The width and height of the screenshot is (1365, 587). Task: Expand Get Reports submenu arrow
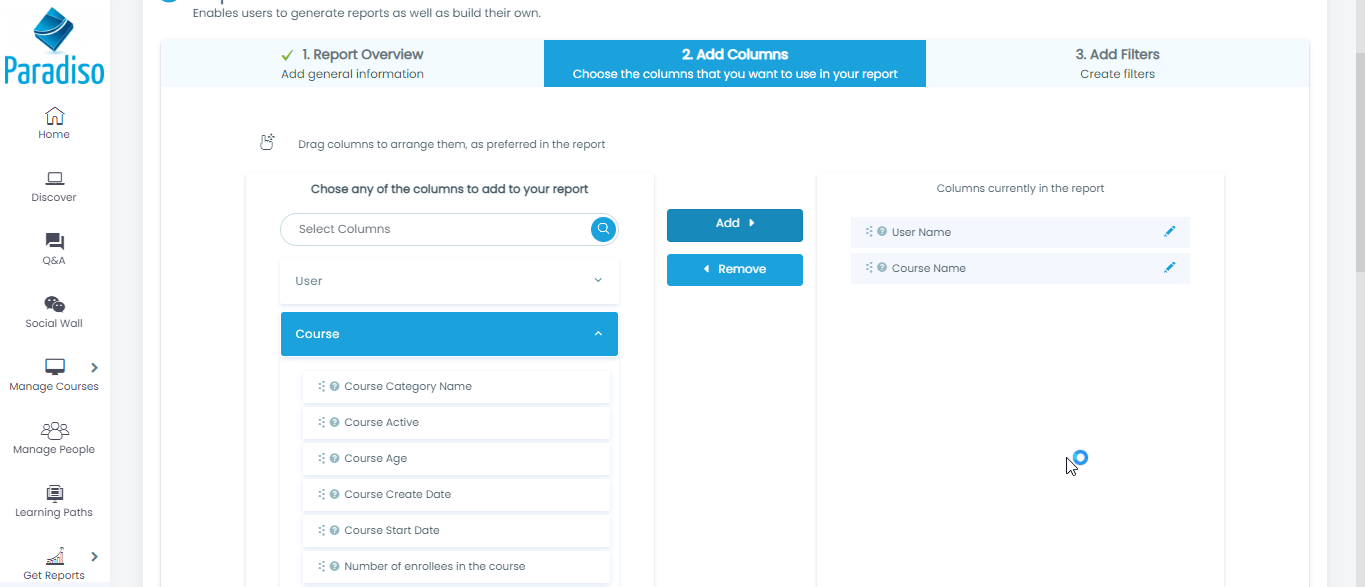click(94, 557)
